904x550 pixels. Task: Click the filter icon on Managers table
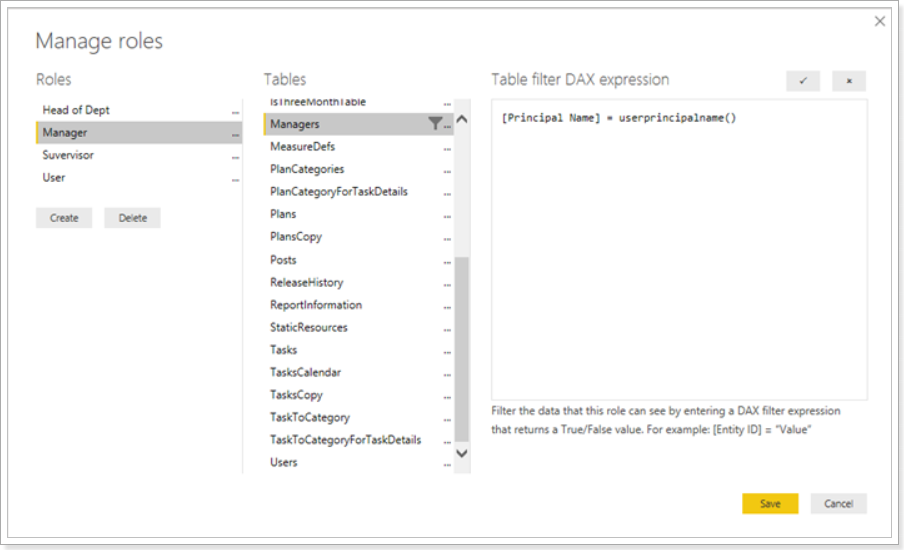435,123
